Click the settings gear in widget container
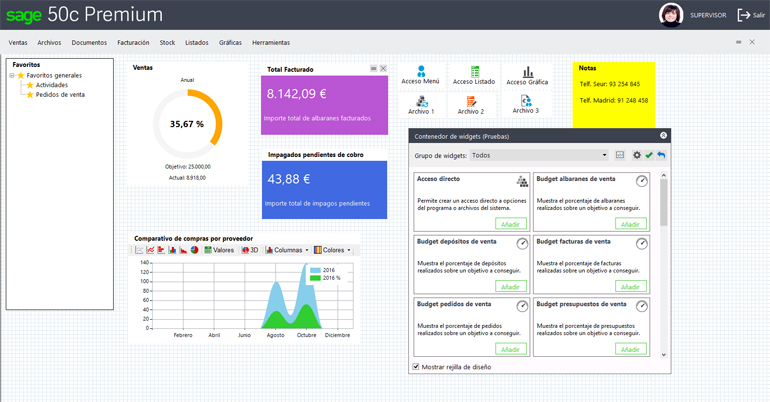This screenshot has height=402, width=770. pyautogui.click(x=637, y=156)
